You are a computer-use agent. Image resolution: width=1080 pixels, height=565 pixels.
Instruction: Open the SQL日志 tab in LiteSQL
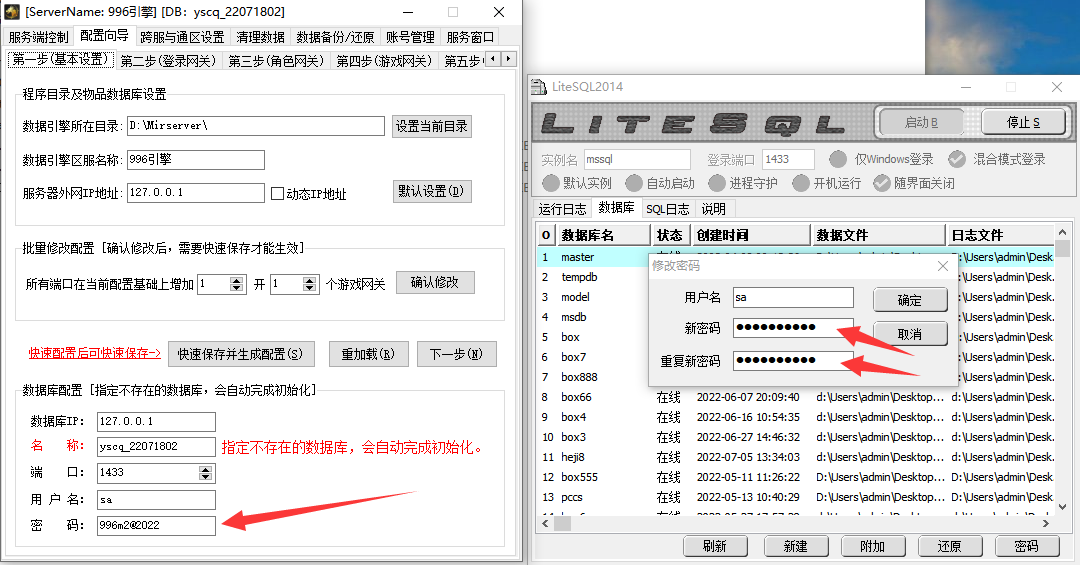(x=667, y=209)
